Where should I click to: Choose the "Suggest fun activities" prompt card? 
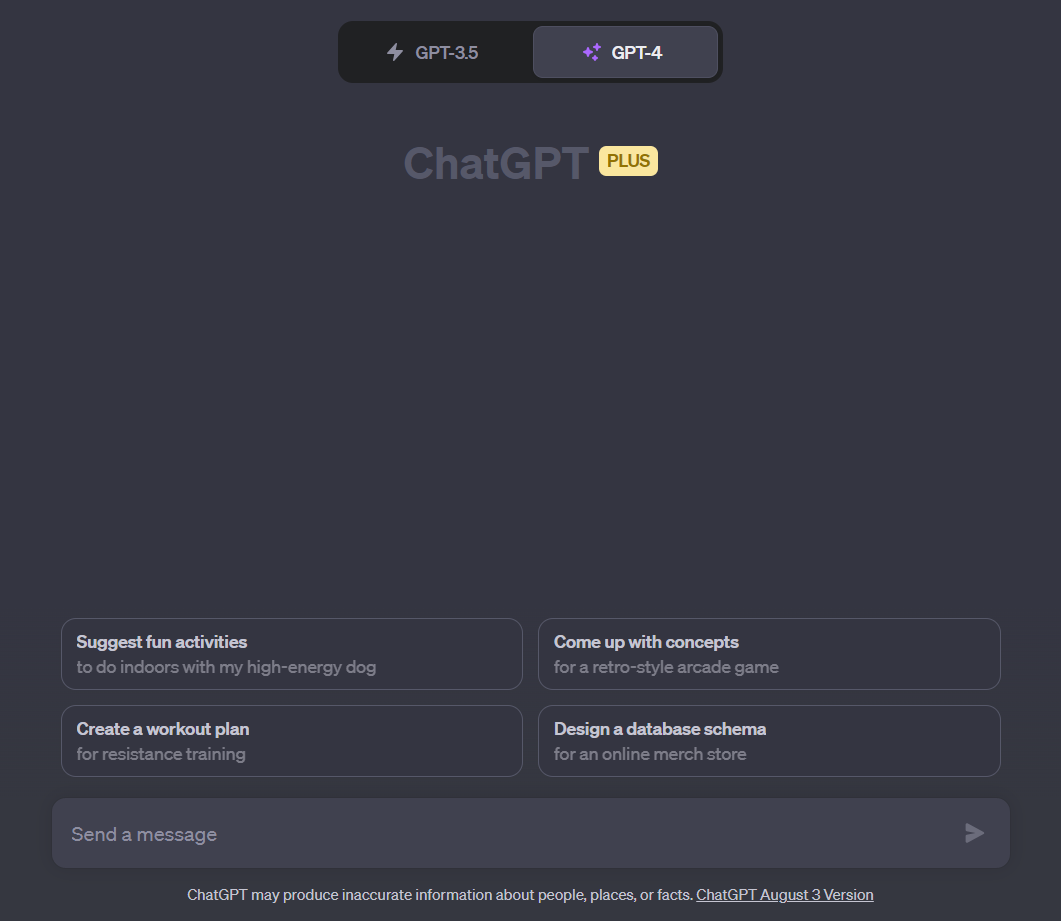[x=291, y=654]
